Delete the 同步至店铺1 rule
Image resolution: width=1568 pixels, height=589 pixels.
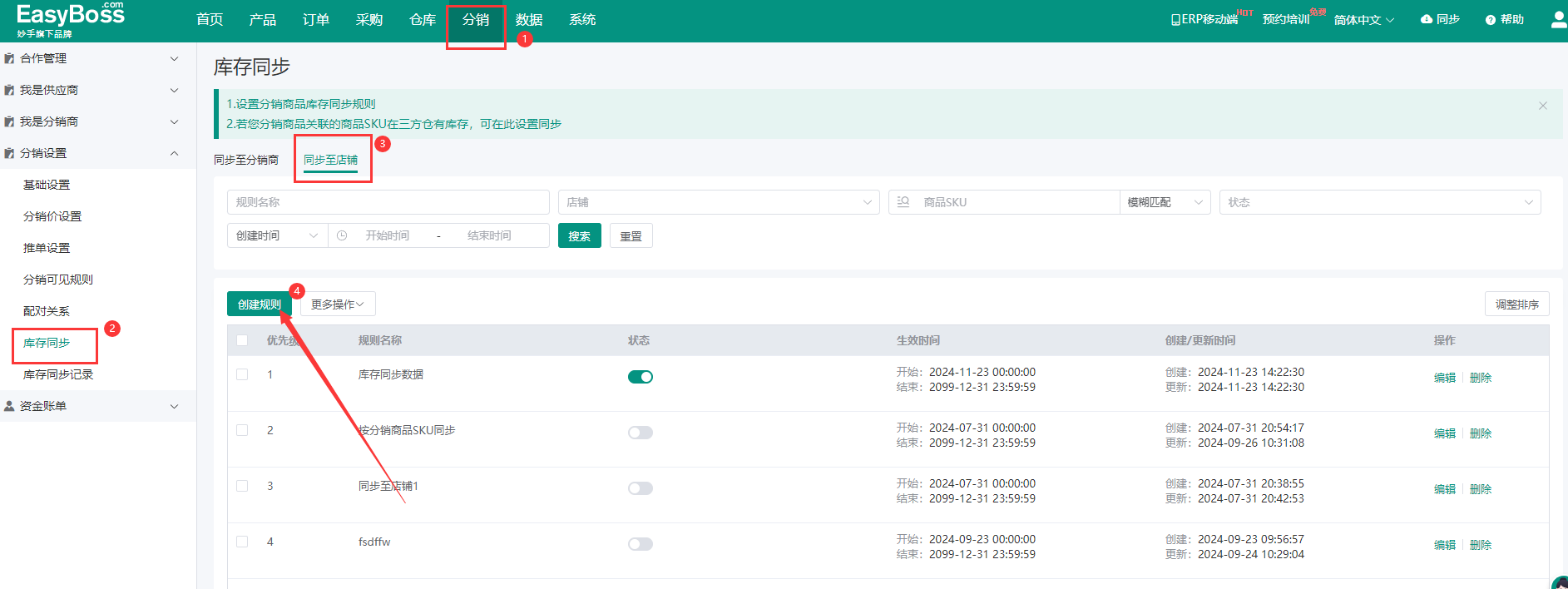tap(1481, 489)
